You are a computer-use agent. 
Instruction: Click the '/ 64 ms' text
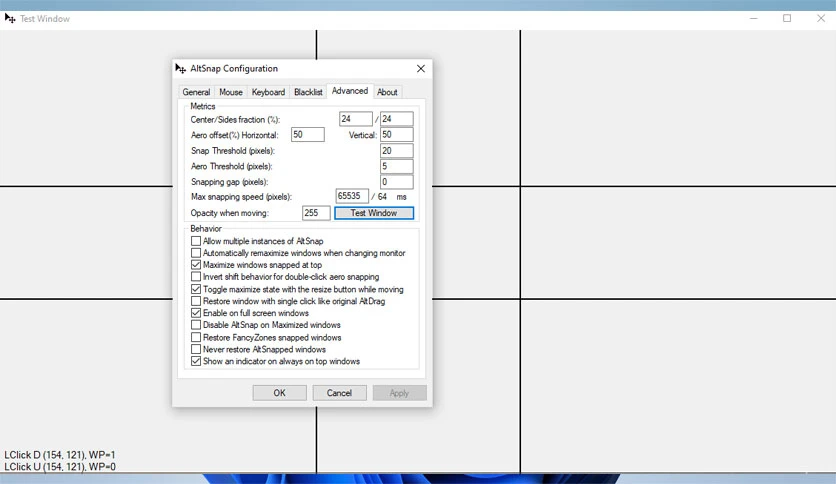coord(389,197)
